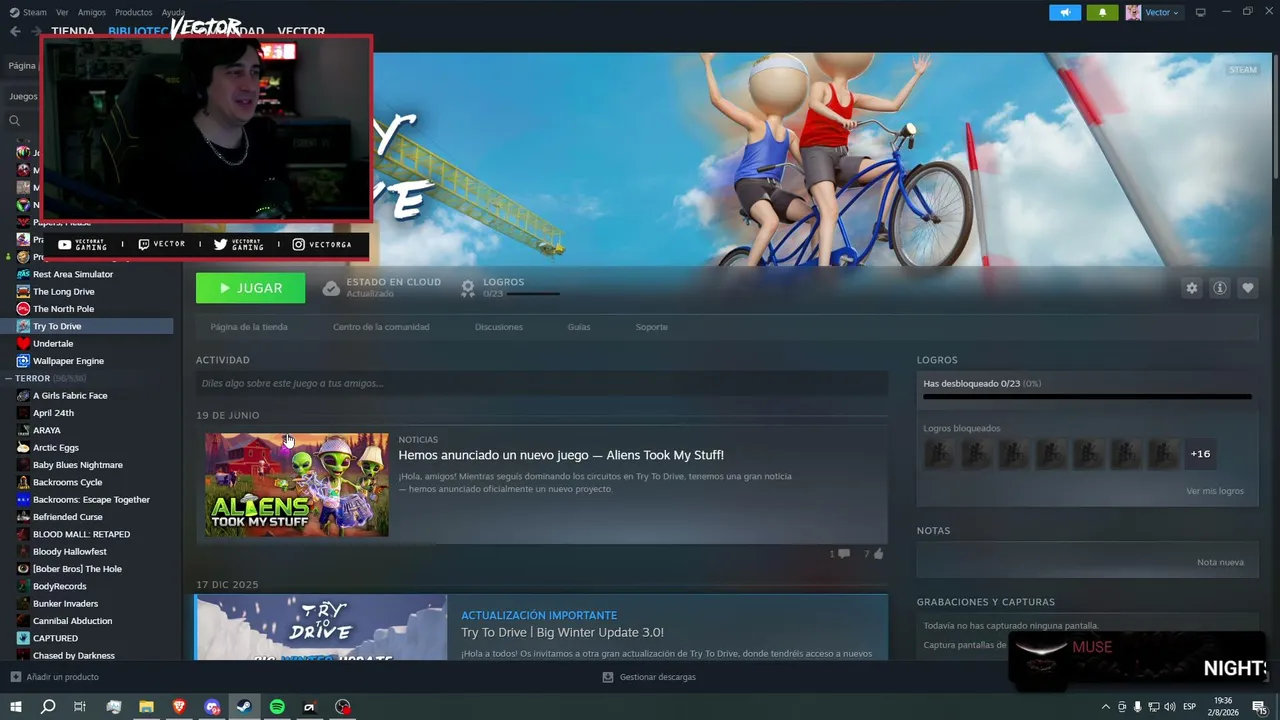This screenshot has height=720, width=1280.
Task: Open news headline about Aliens Took My Stuff
Action: coord(561,455)
